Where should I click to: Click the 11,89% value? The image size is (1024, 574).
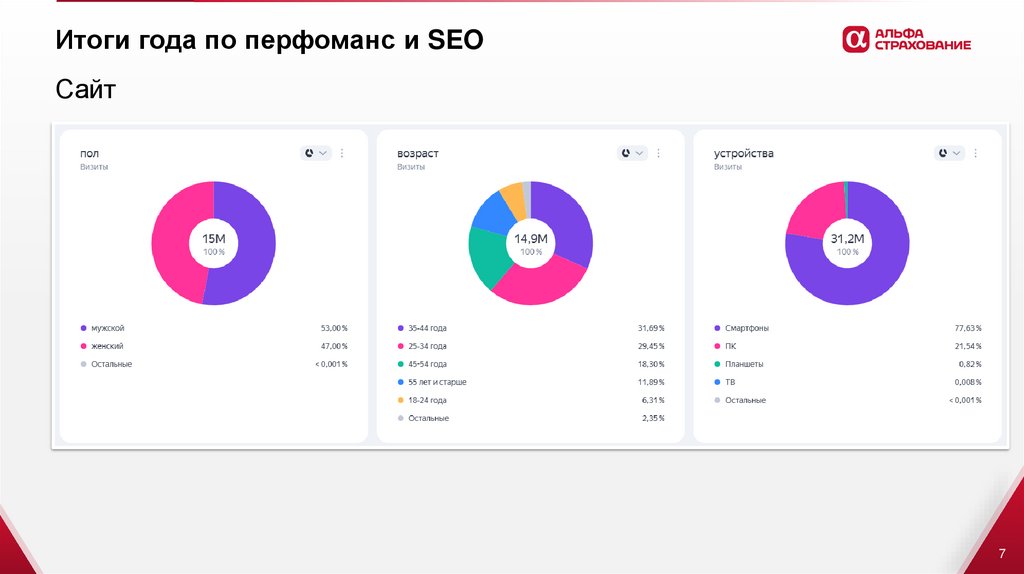[651, 382]
